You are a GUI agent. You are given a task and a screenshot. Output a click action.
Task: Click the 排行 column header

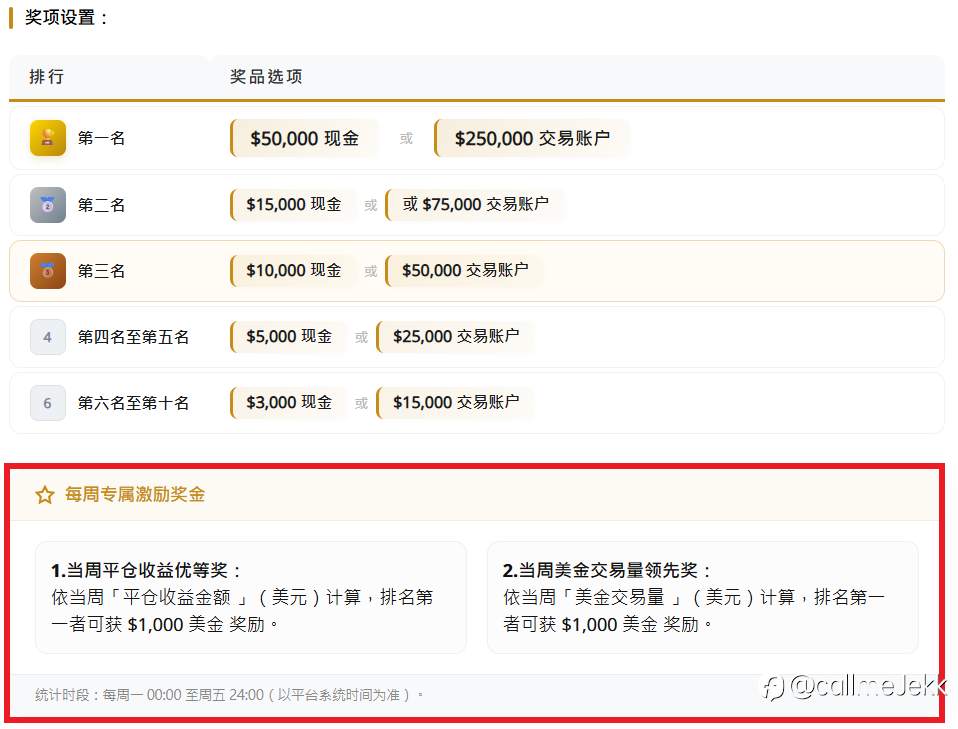(46, 76)
